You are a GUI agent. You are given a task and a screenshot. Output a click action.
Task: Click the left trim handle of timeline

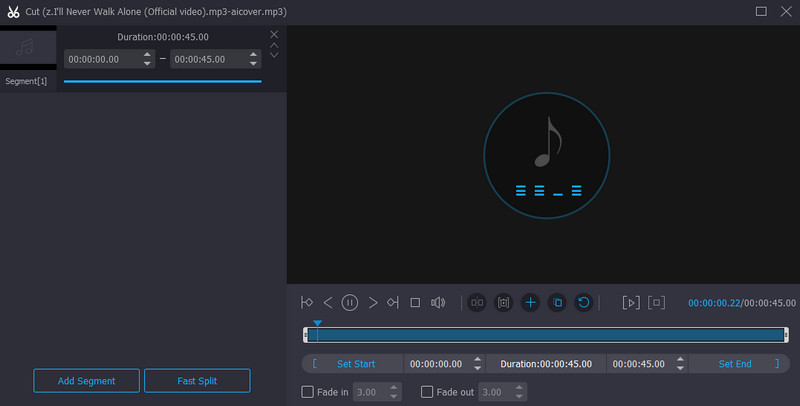[305, 335]
